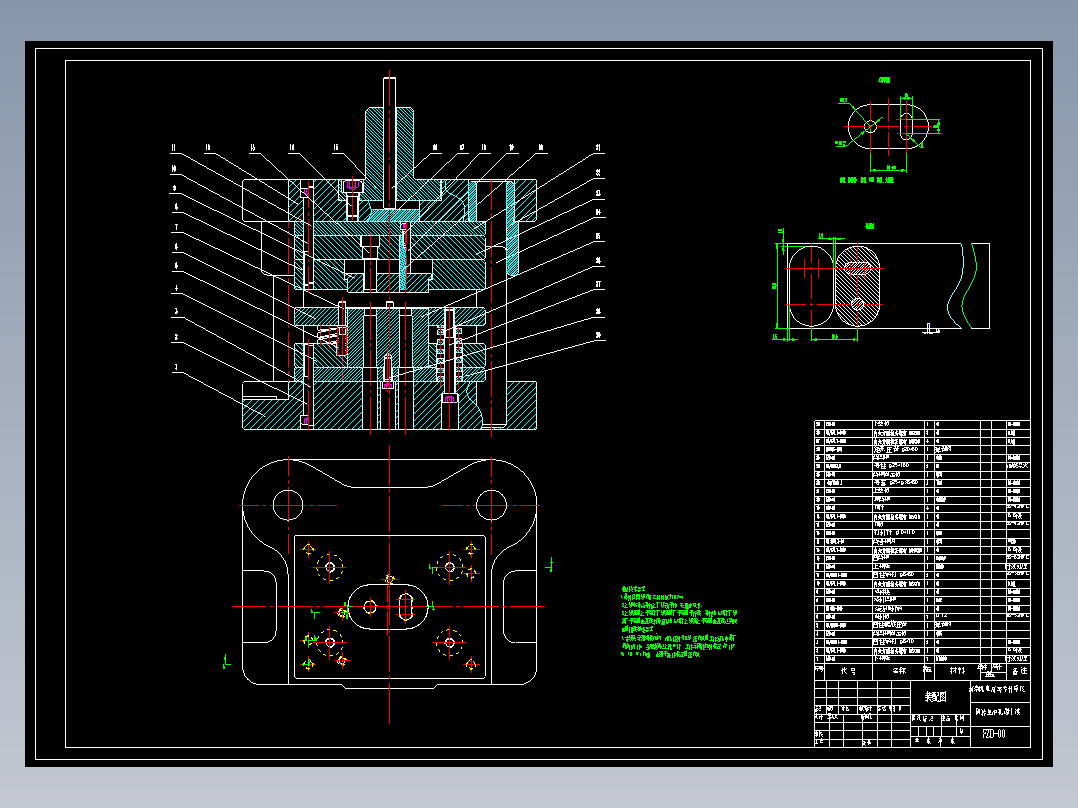Select the green technical requirements note block
The image size is (1078, 808).
[679, 623]
